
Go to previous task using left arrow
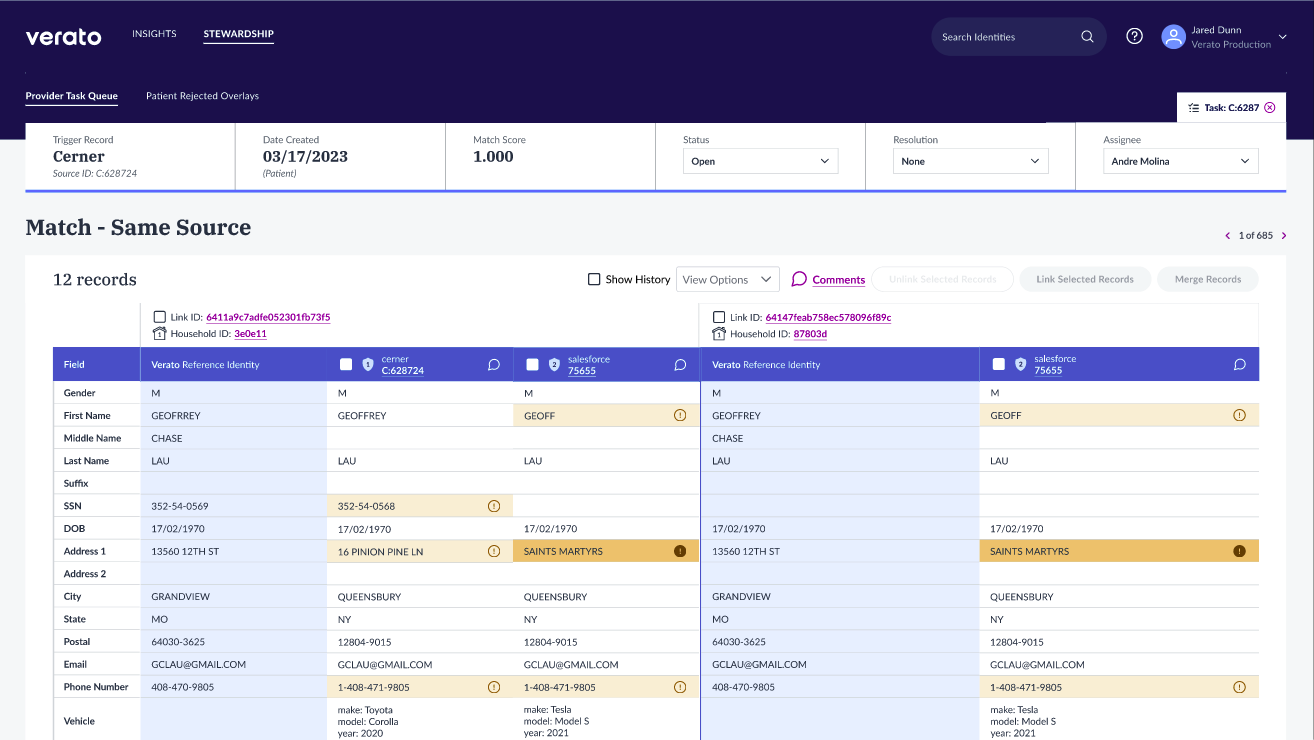(x=1228, y=236)
